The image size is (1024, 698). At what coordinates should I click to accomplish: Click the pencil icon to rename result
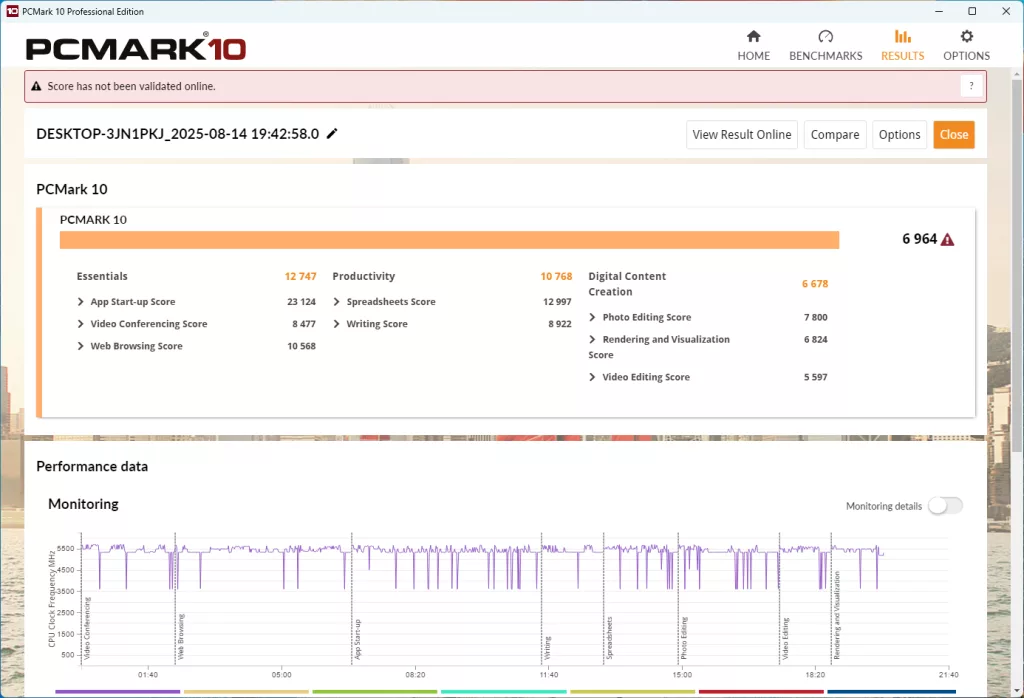pyautogui.click(x=332, y=134)
